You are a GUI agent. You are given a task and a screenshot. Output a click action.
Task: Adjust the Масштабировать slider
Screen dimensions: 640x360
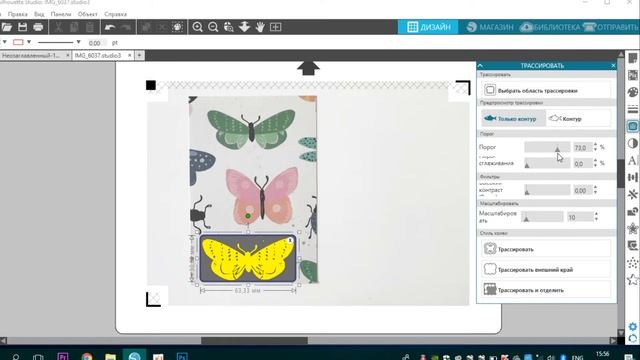(542, 217)
